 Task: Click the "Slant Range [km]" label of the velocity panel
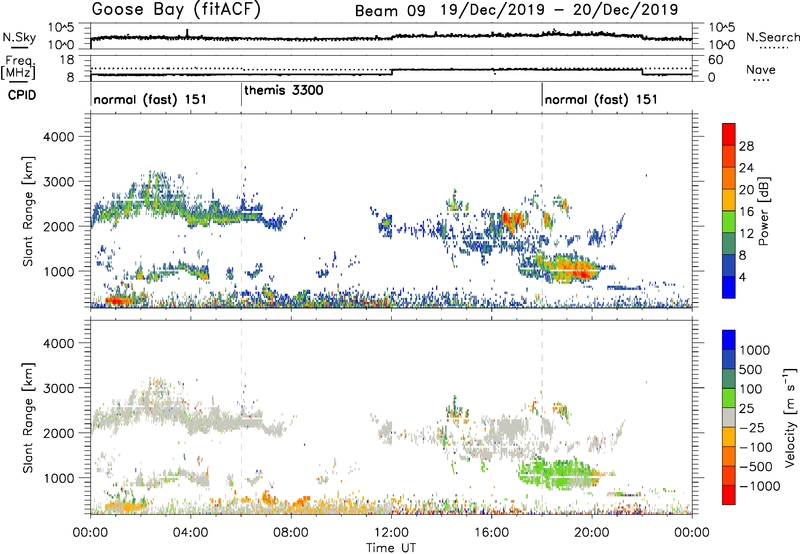28,418
